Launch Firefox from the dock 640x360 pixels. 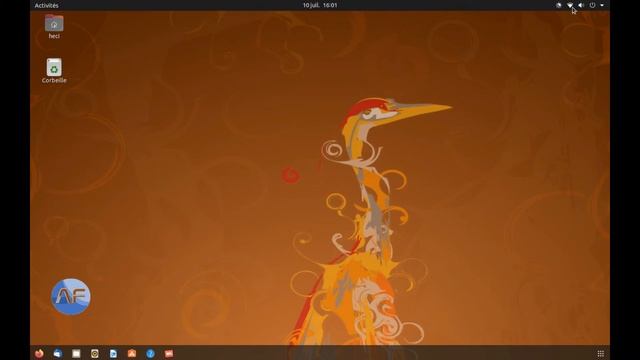39,353
